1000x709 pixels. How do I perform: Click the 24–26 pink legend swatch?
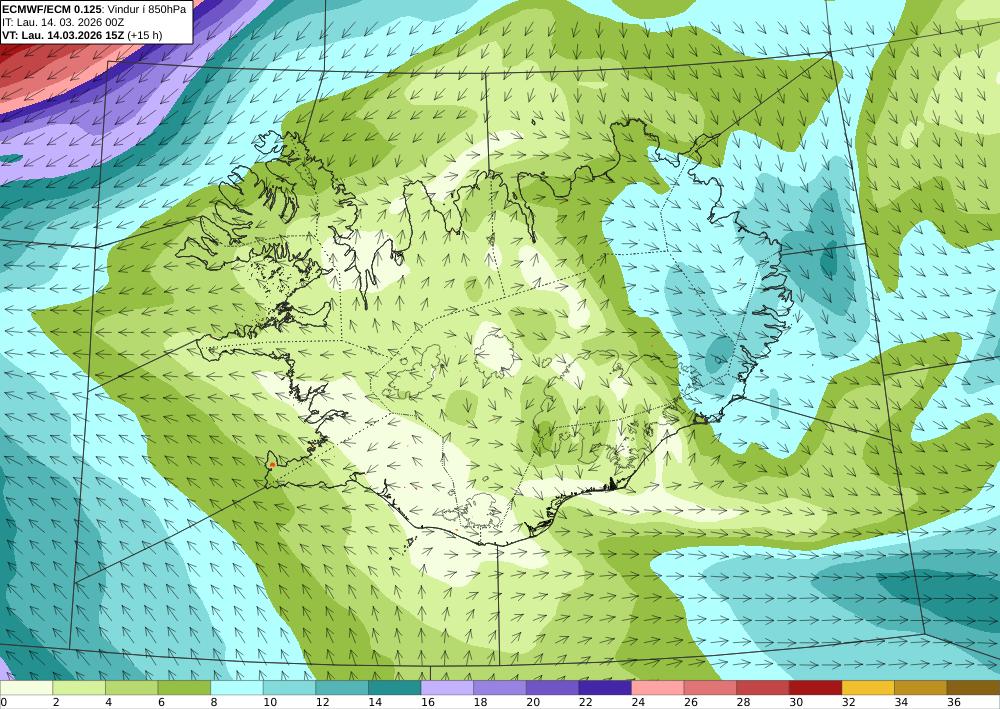tap(658, 688)
